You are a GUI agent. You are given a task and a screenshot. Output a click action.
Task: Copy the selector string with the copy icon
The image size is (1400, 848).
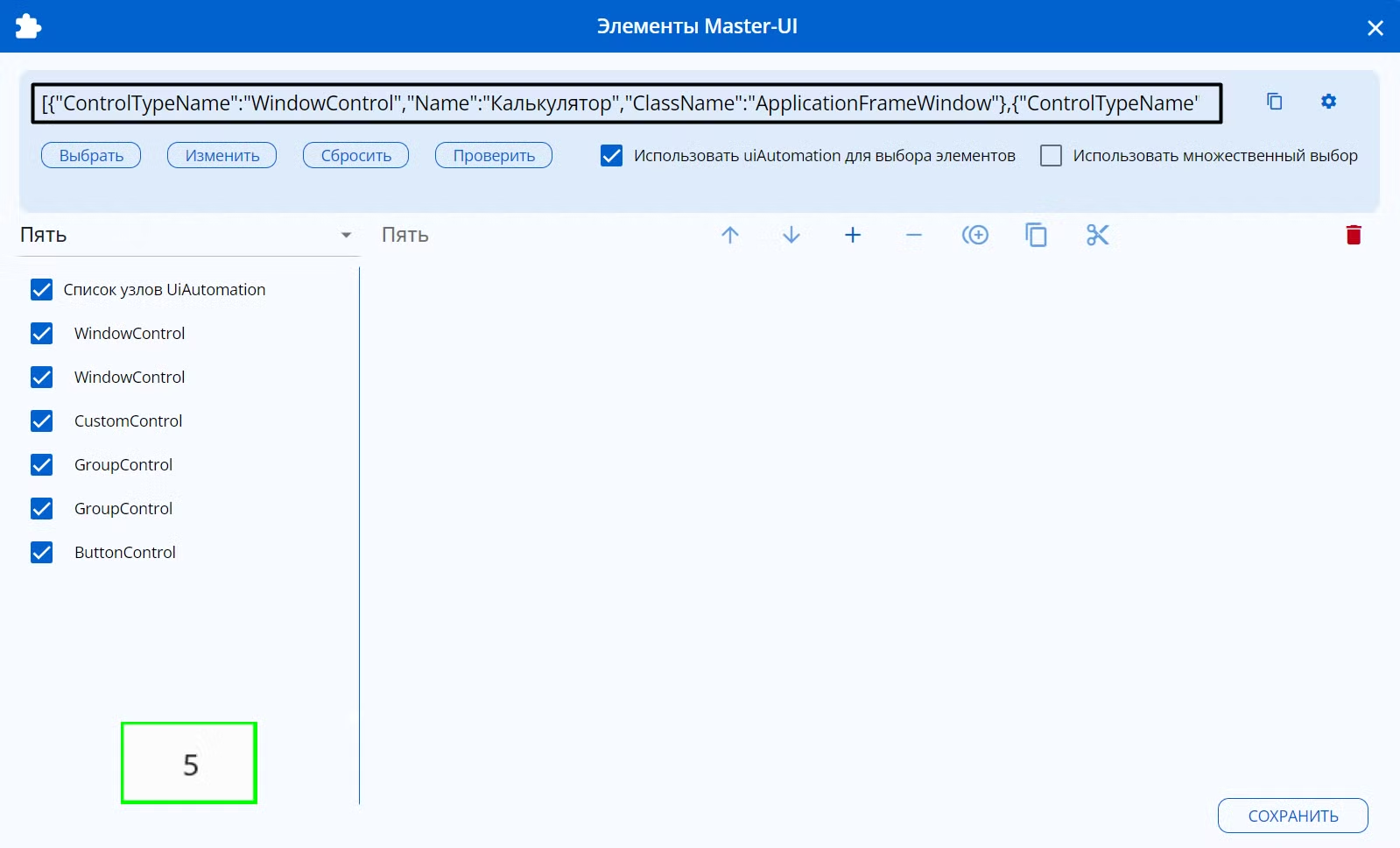pos(1275,102)
